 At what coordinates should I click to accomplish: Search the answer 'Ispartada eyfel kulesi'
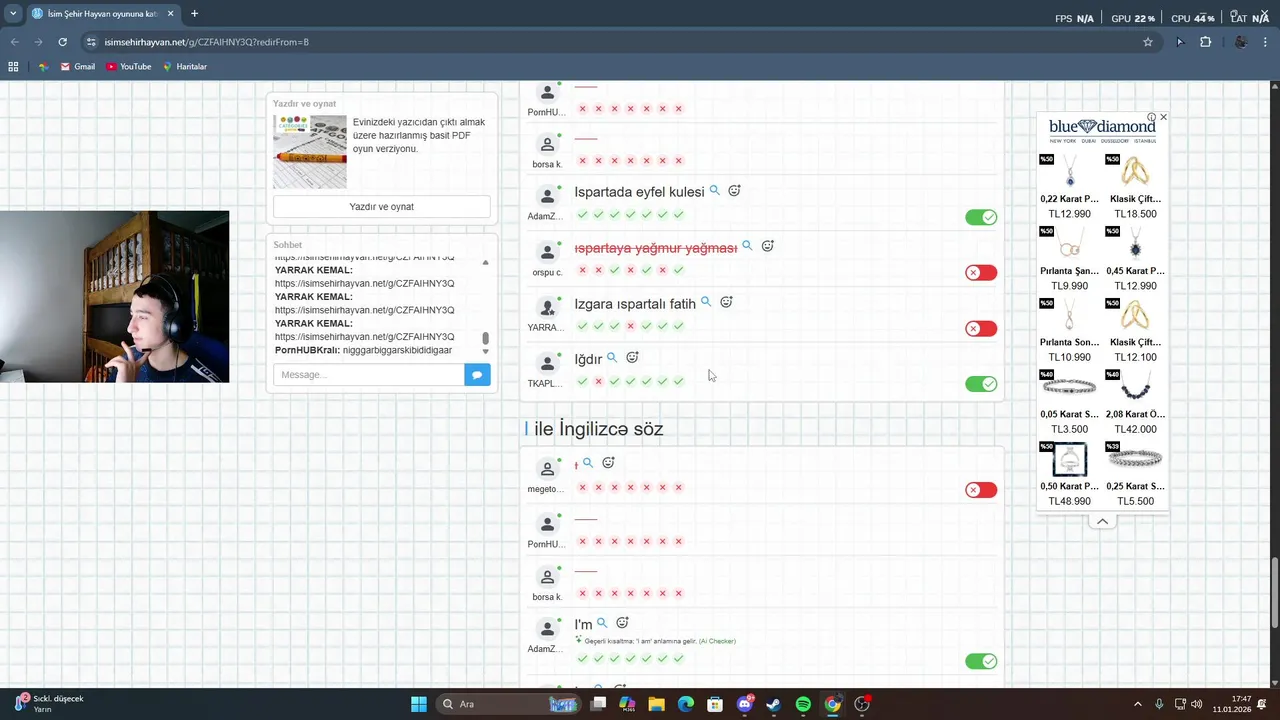coord(715,190)
